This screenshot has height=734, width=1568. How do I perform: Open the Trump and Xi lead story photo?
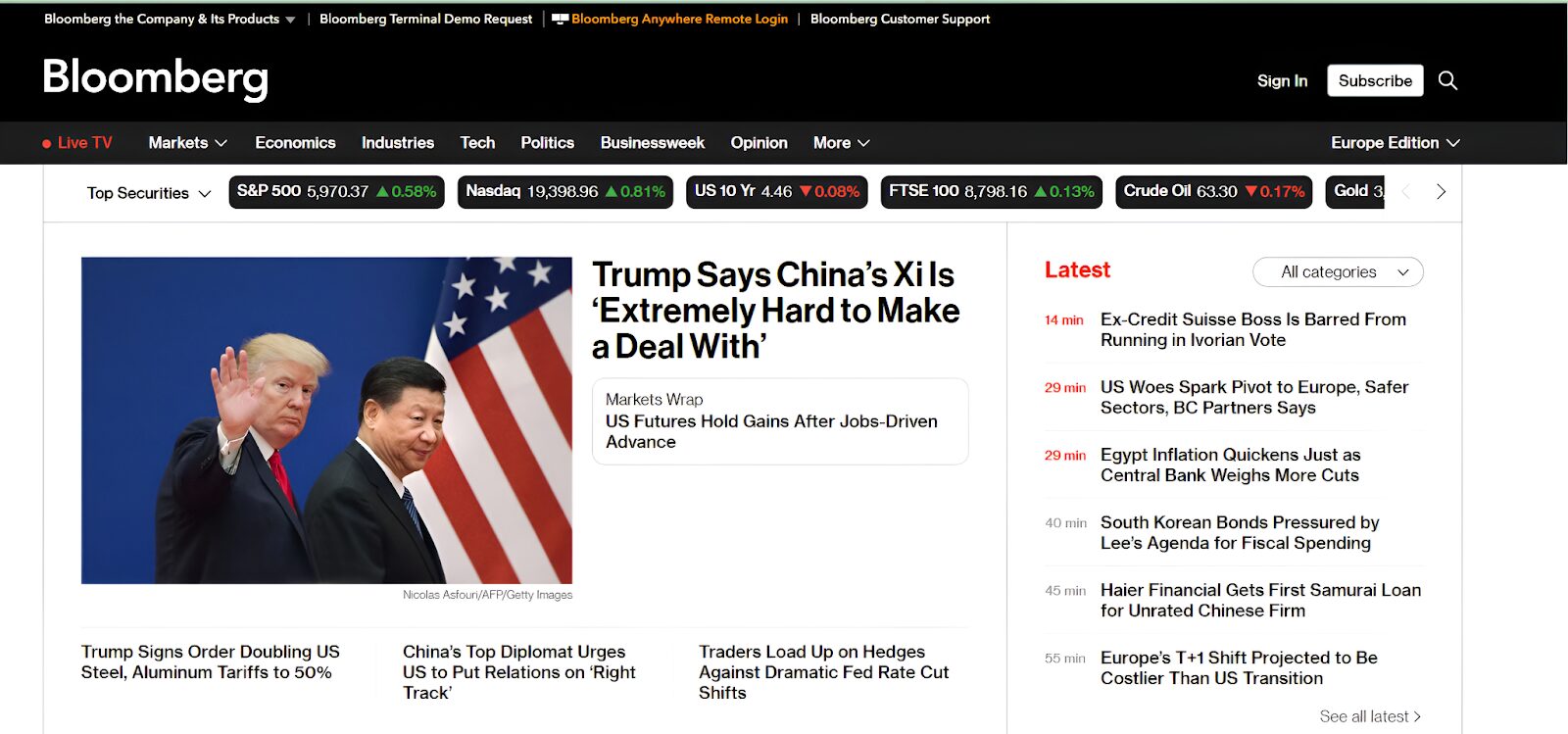[x=326, y=419]
